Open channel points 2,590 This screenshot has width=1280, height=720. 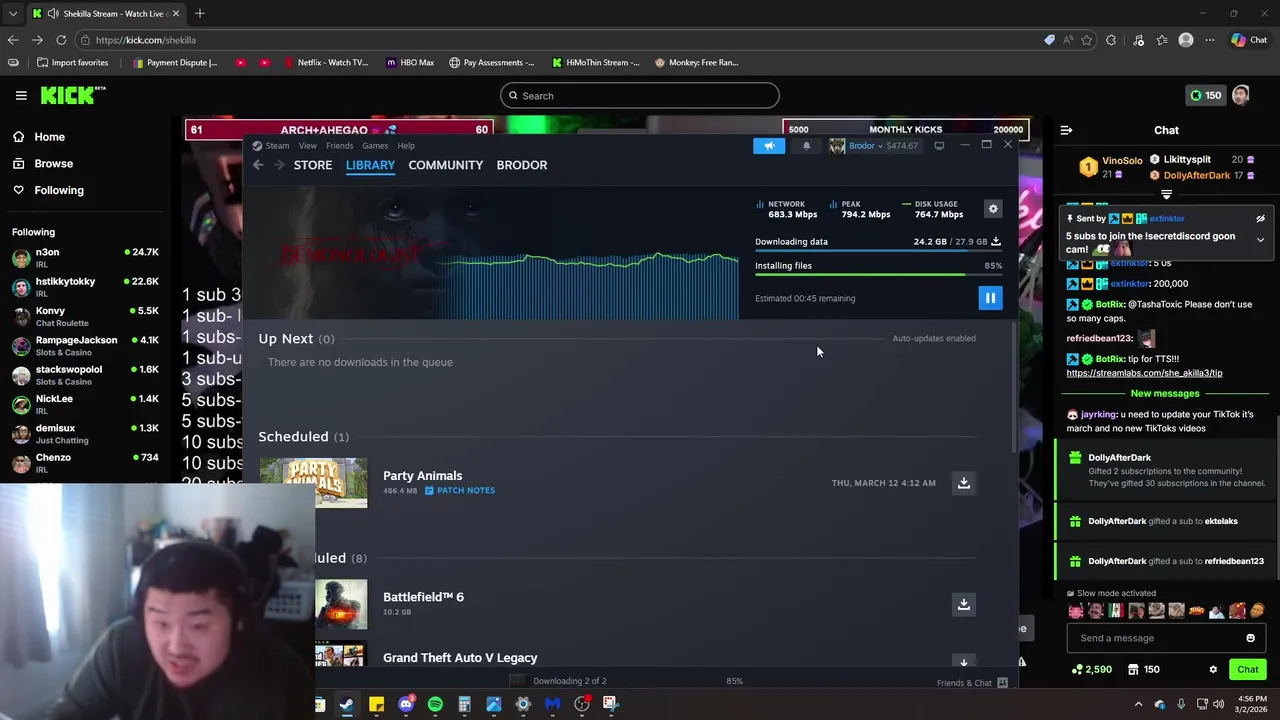pos(1092,670)
